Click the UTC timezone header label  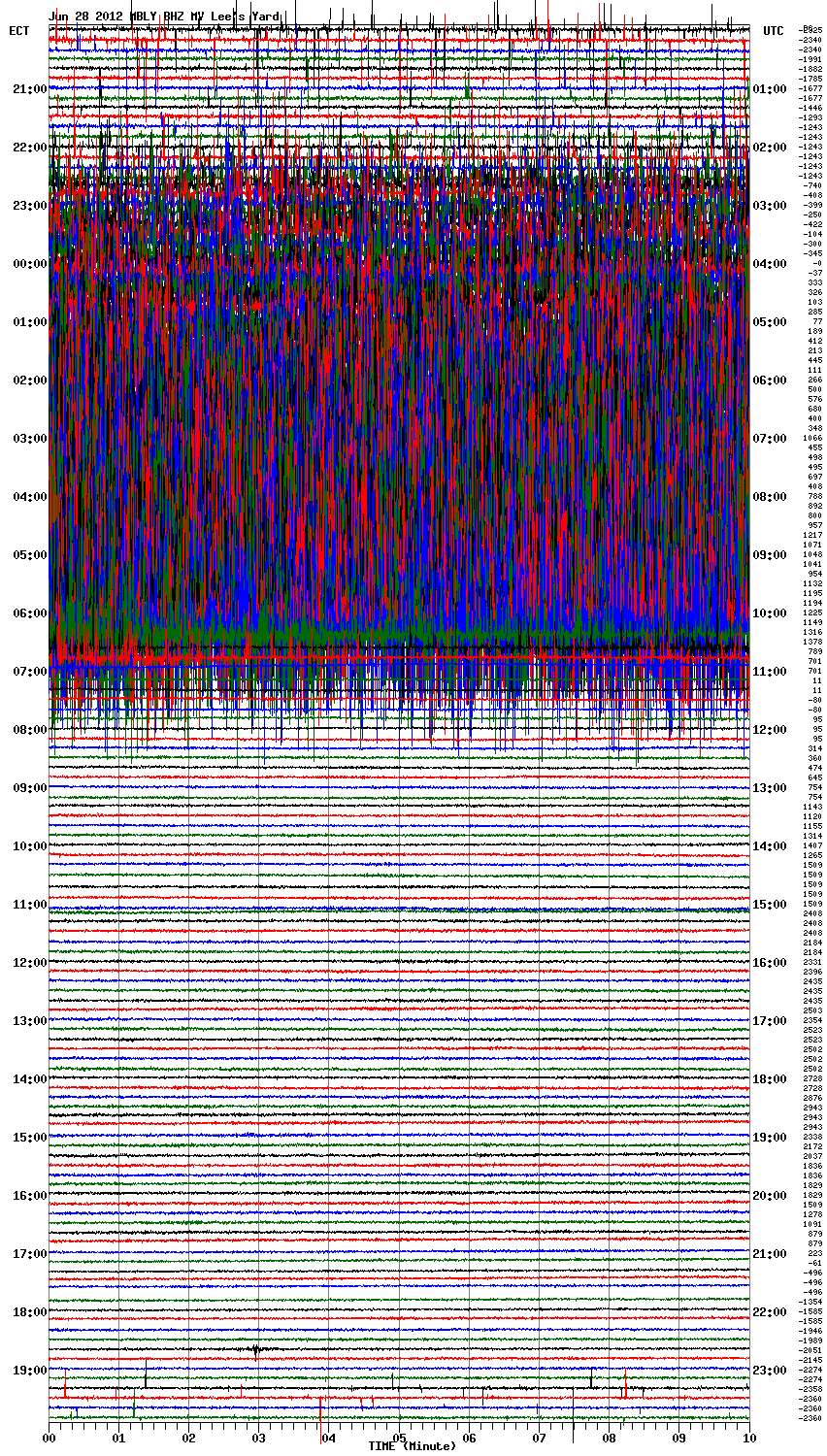pos(773,31)
